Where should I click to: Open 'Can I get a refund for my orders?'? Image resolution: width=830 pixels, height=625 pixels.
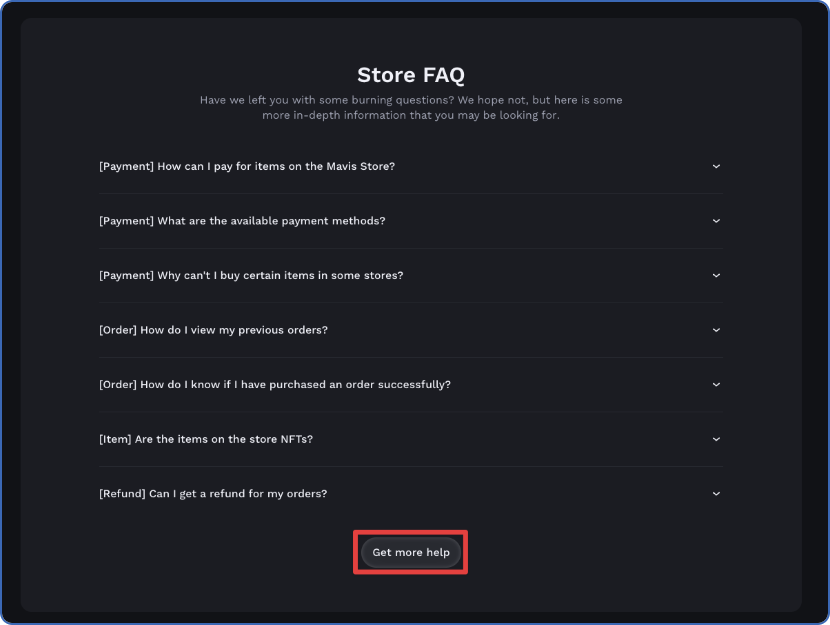213,493
